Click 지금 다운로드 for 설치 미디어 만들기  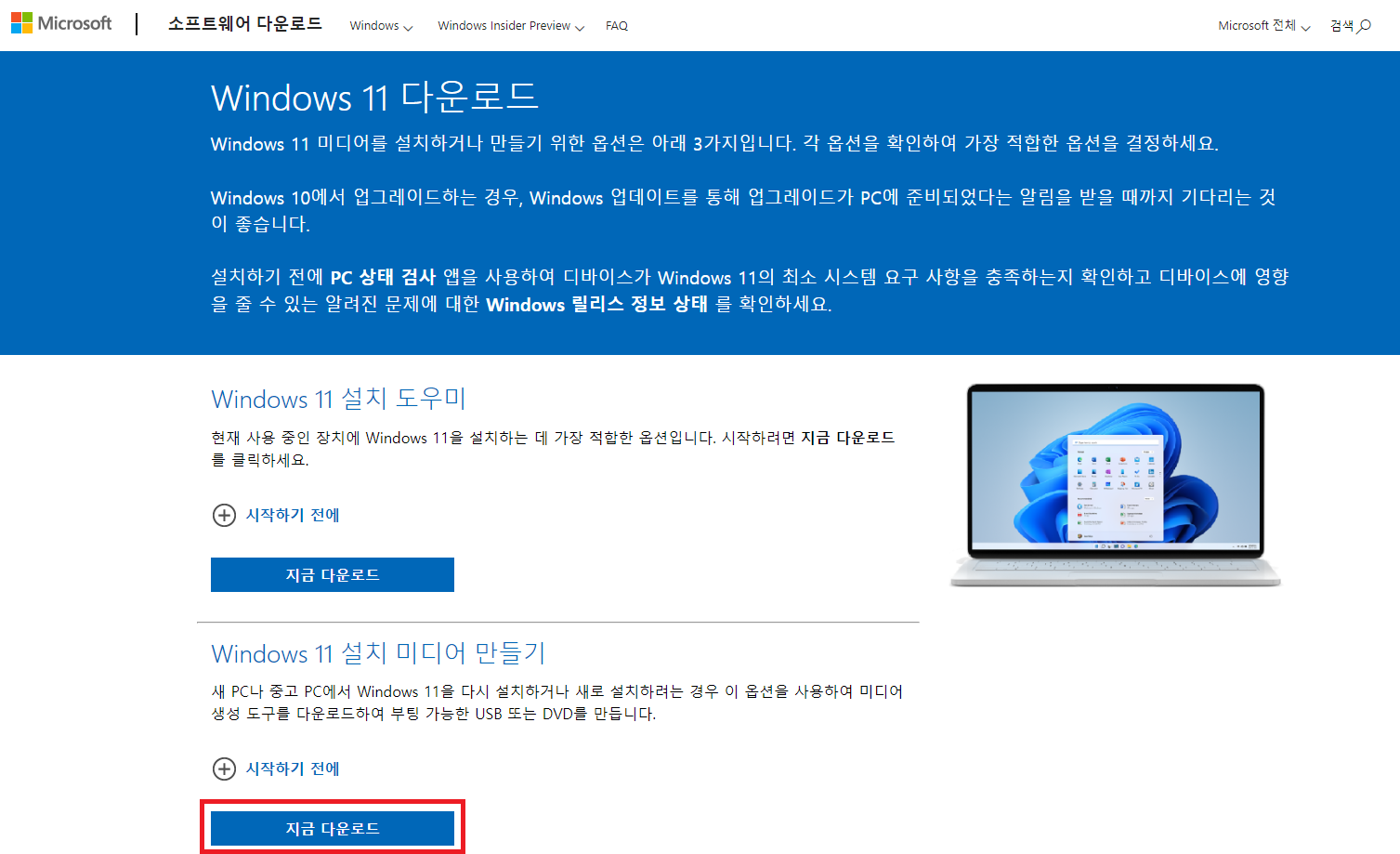click(x=333, y=828)
